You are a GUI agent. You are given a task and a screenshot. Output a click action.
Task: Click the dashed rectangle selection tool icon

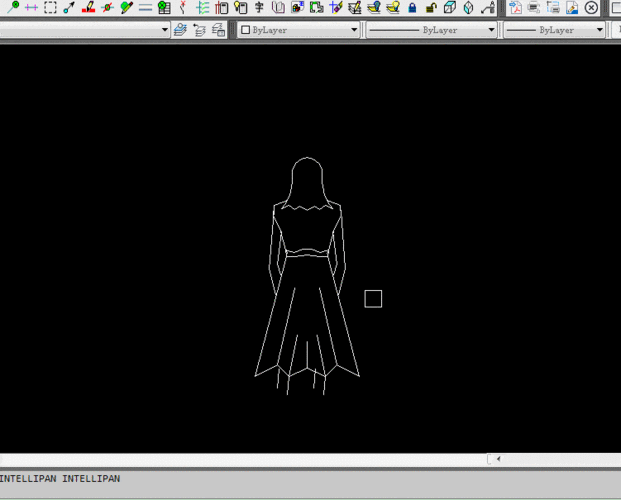click(x=50, y=8)
